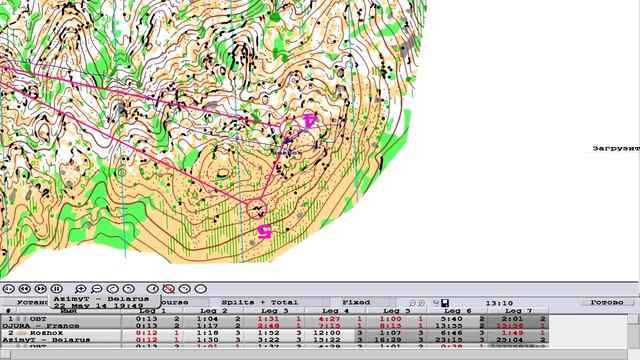Click the 2:01 split in Leg 7
640x360 pixels.
(x=512, y=319)
